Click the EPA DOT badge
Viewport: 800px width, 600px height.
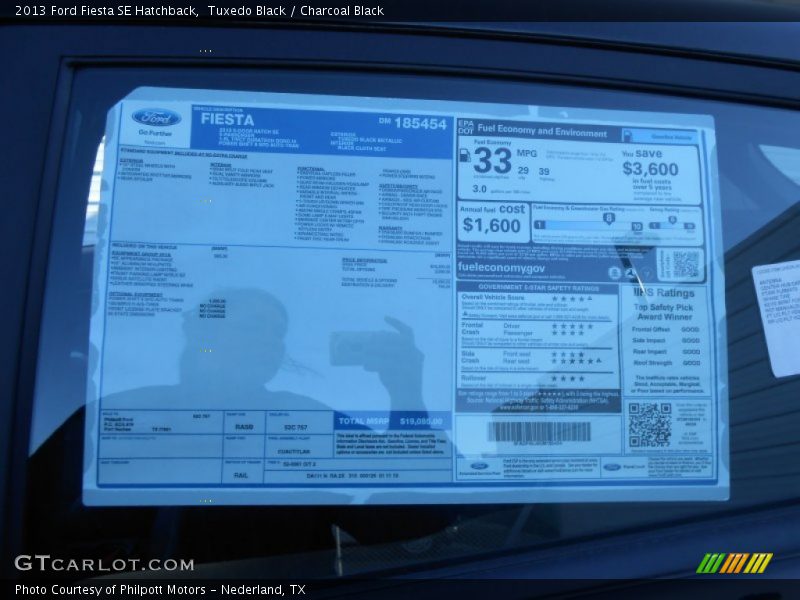pyautogui.click(x=466, y=127)
